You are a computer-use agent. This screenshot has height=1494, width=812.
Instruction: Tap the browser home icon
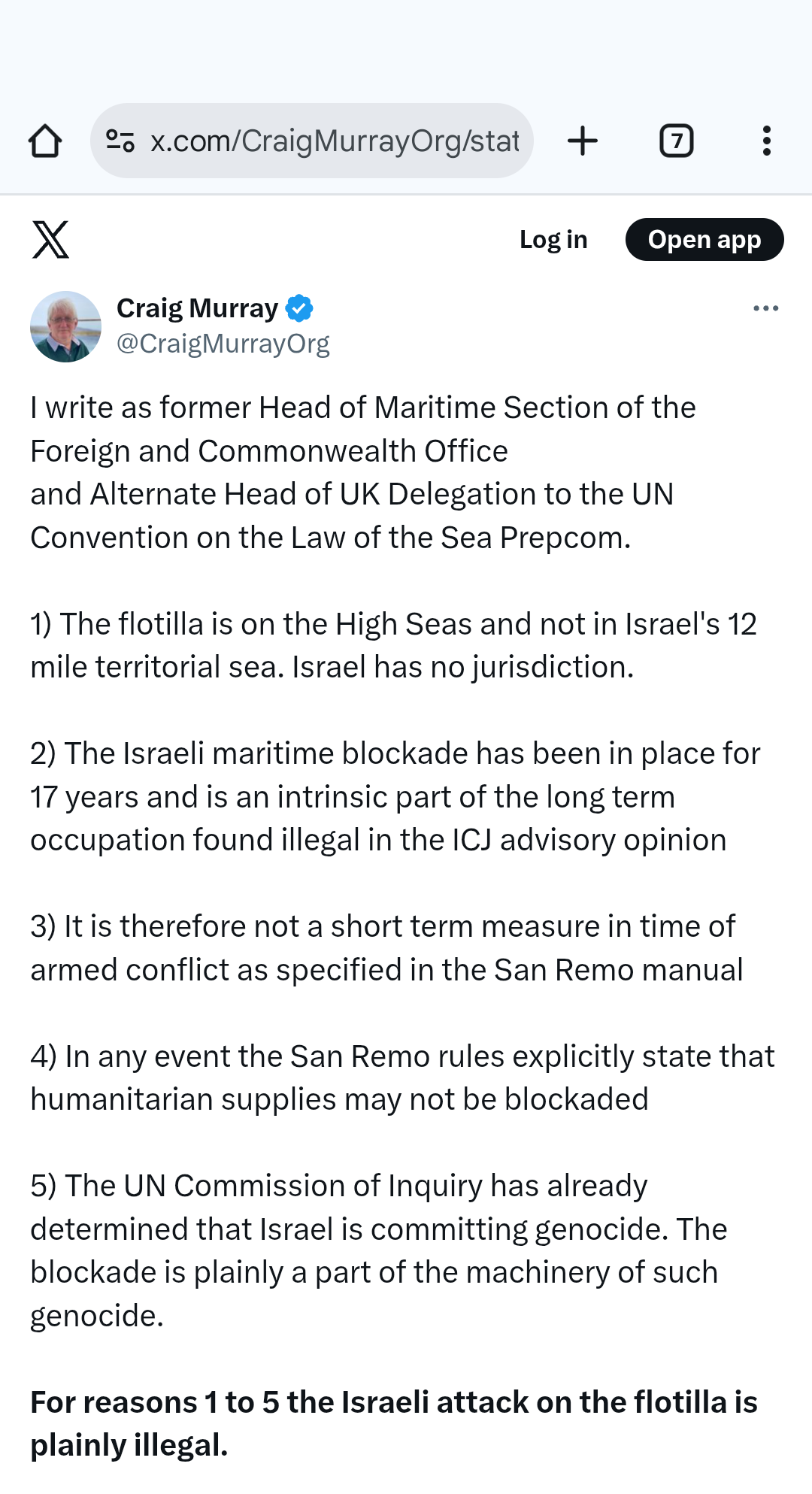coord(45,141)
